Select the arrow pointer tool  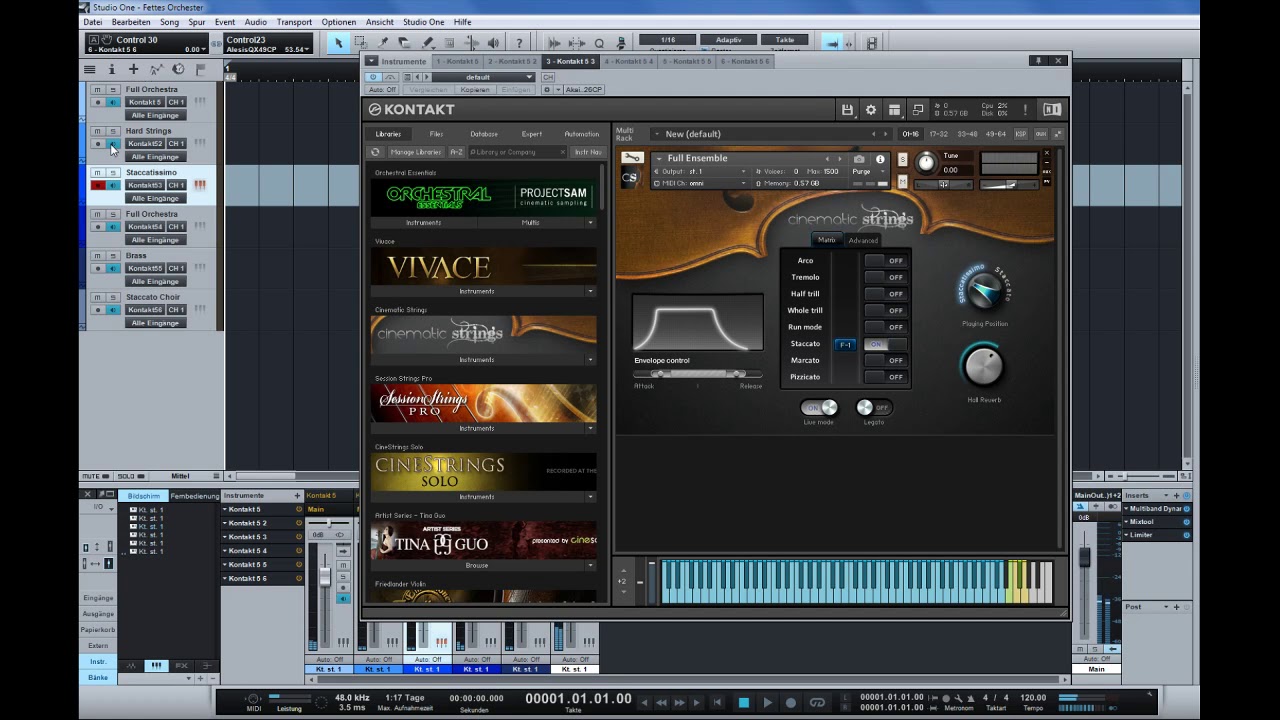coord(338,43)
